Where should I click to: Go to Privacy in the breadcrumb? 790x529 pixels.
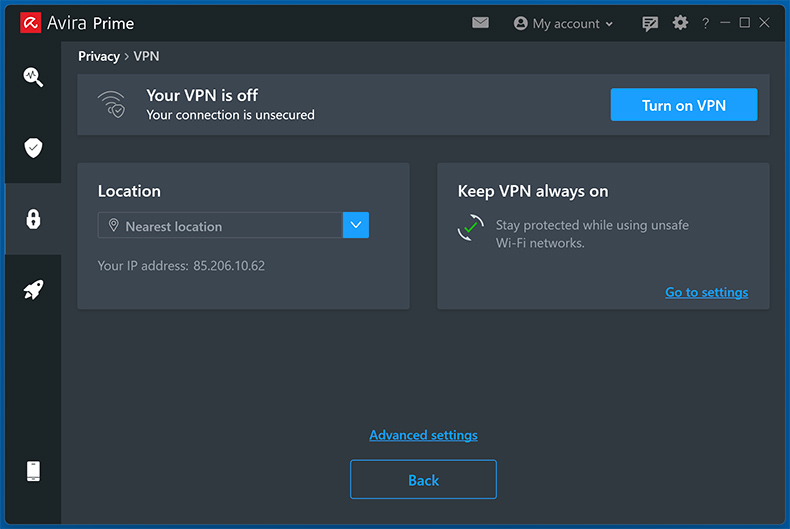(x=99, y=56)
